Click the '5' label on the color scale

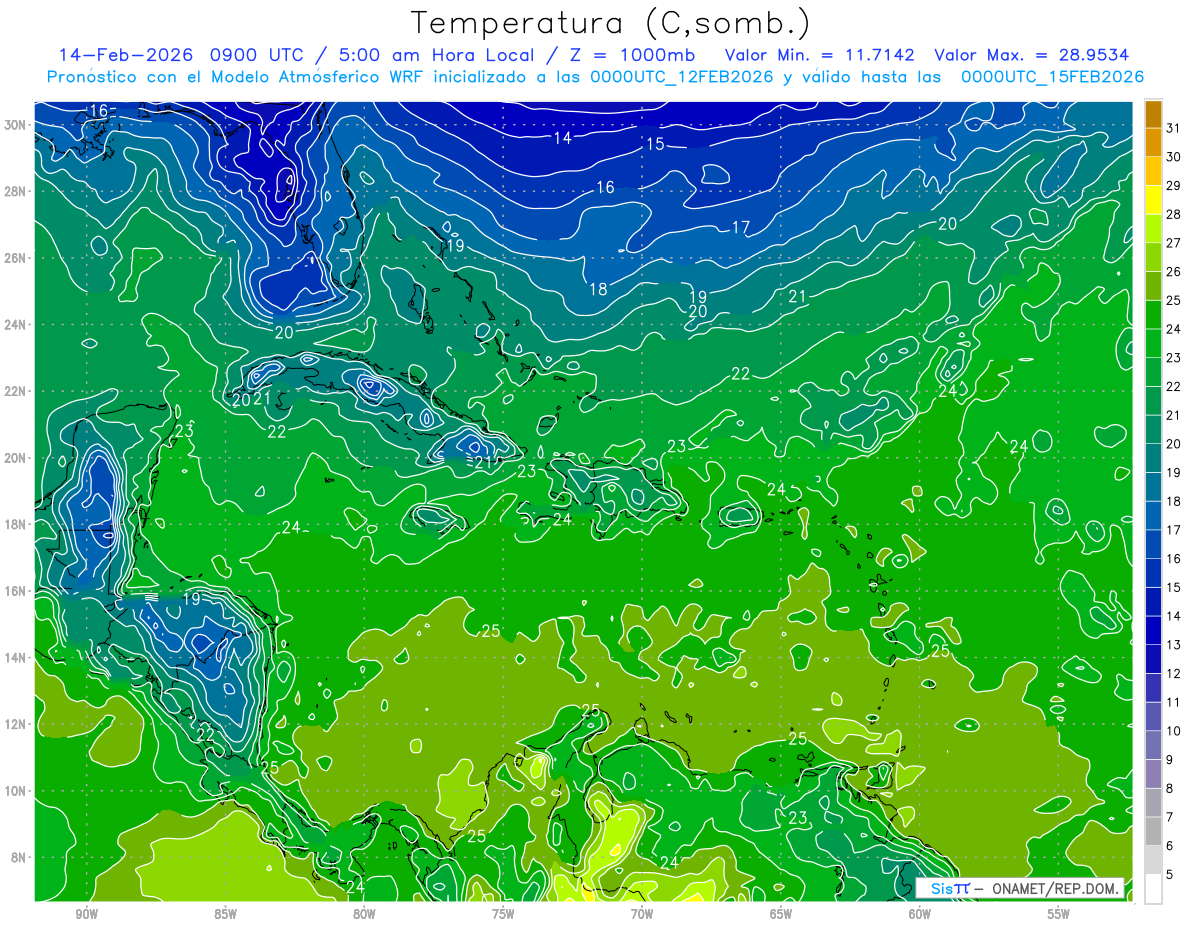(1171, 875)
